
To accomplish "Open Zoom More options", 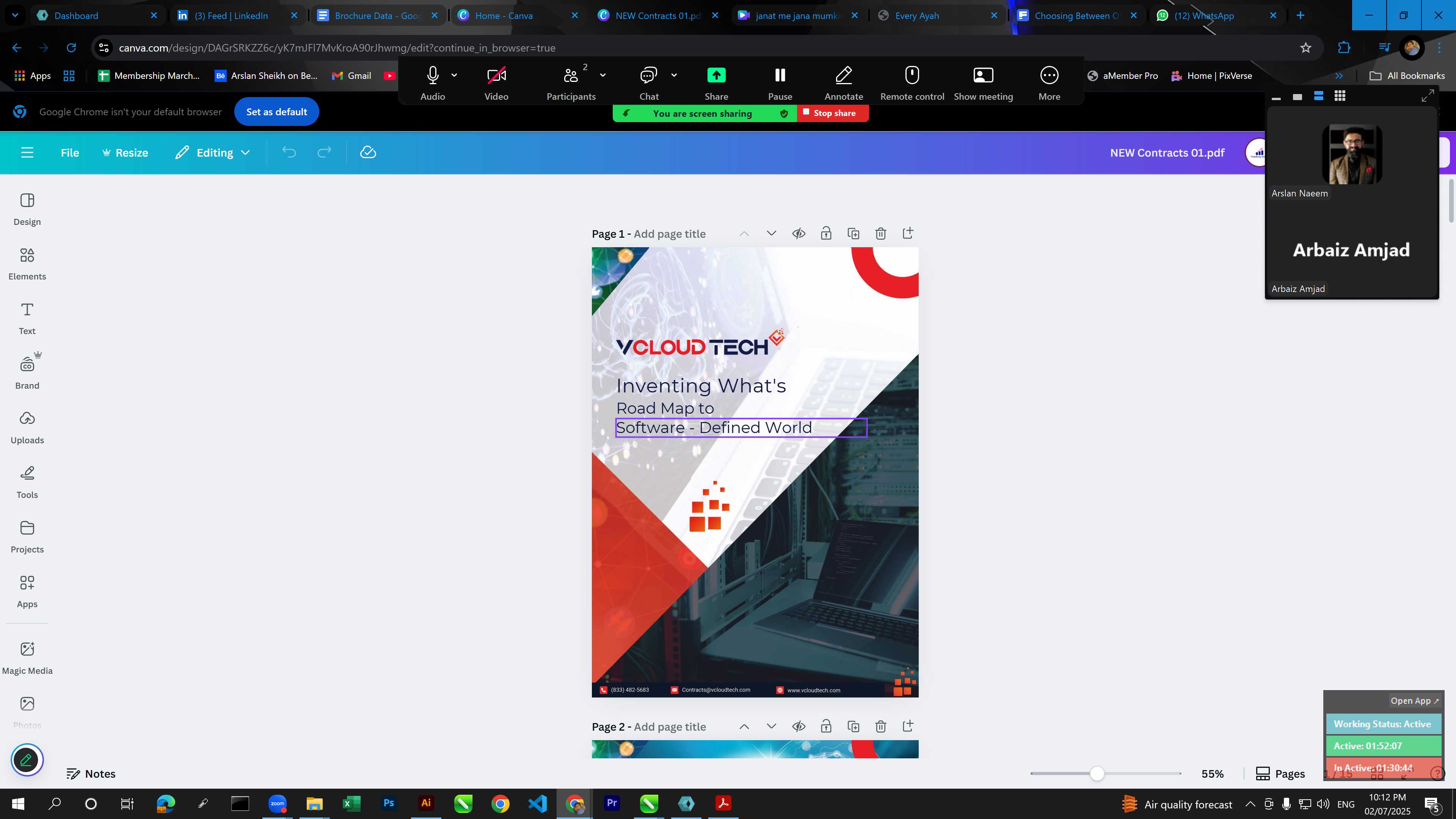I will click(1049, 83).
